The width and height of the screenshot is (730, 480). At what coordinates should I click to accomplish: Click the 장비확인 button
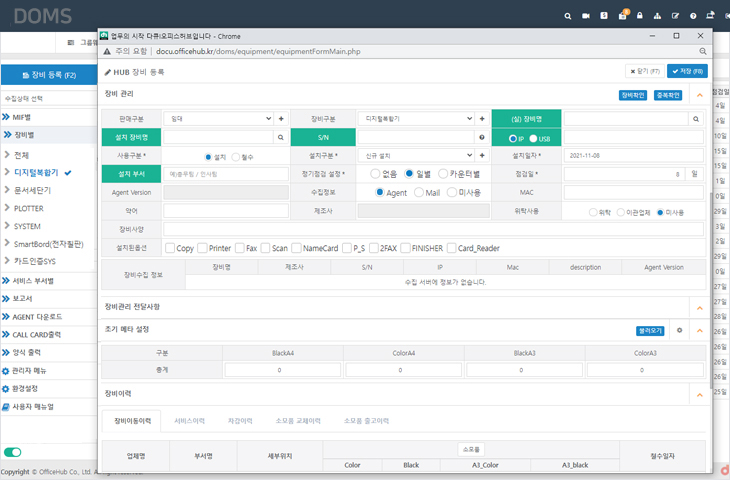pyautogui.click(x=633, y=95)
